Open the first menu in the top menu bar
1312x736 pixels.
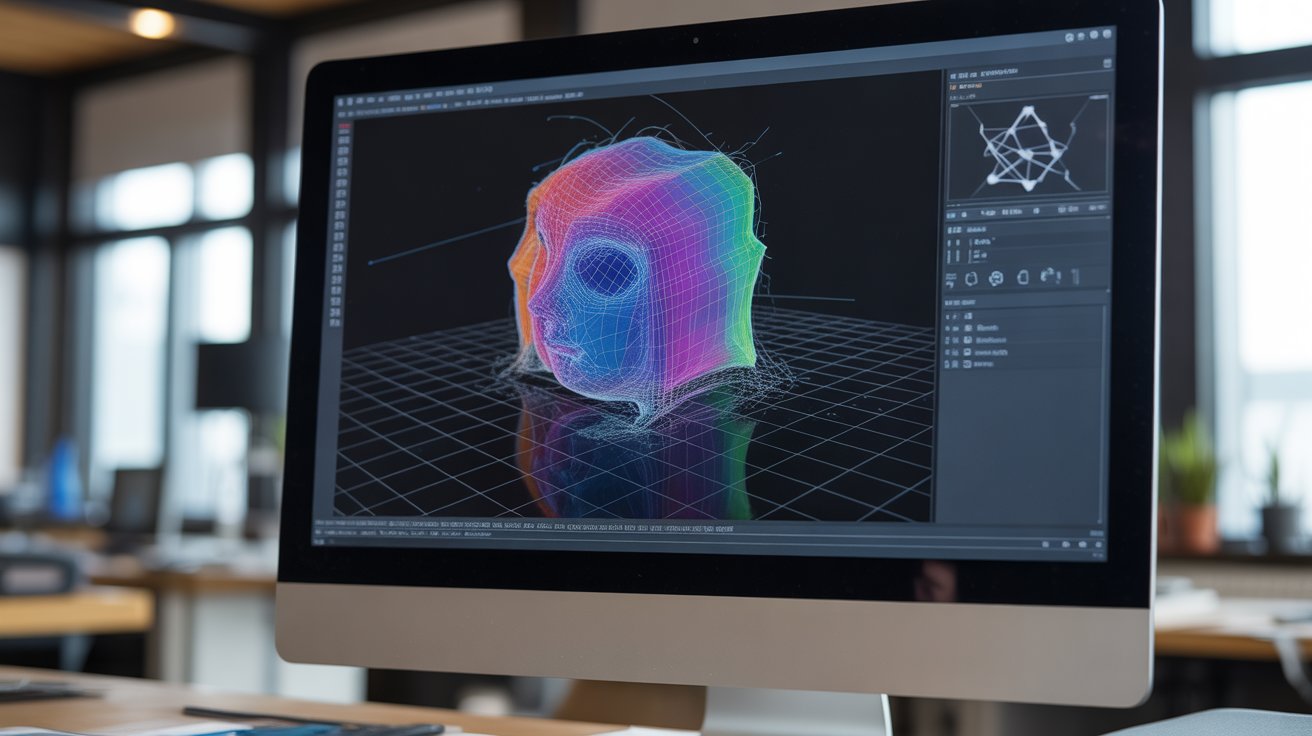pyautogui.click(x=340, y=102)
